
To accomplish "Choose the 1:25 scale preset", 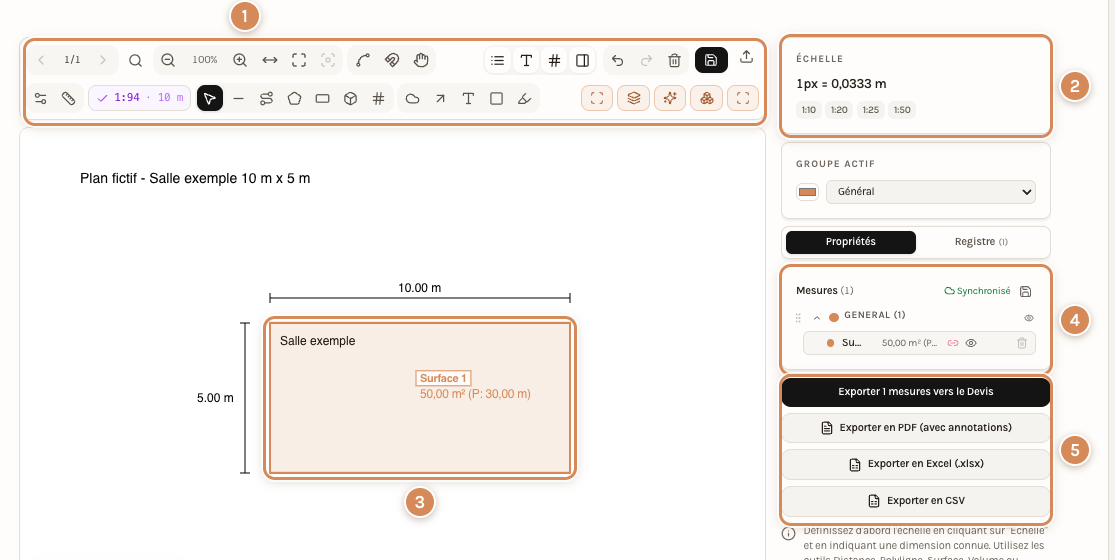I will point(870,110).
